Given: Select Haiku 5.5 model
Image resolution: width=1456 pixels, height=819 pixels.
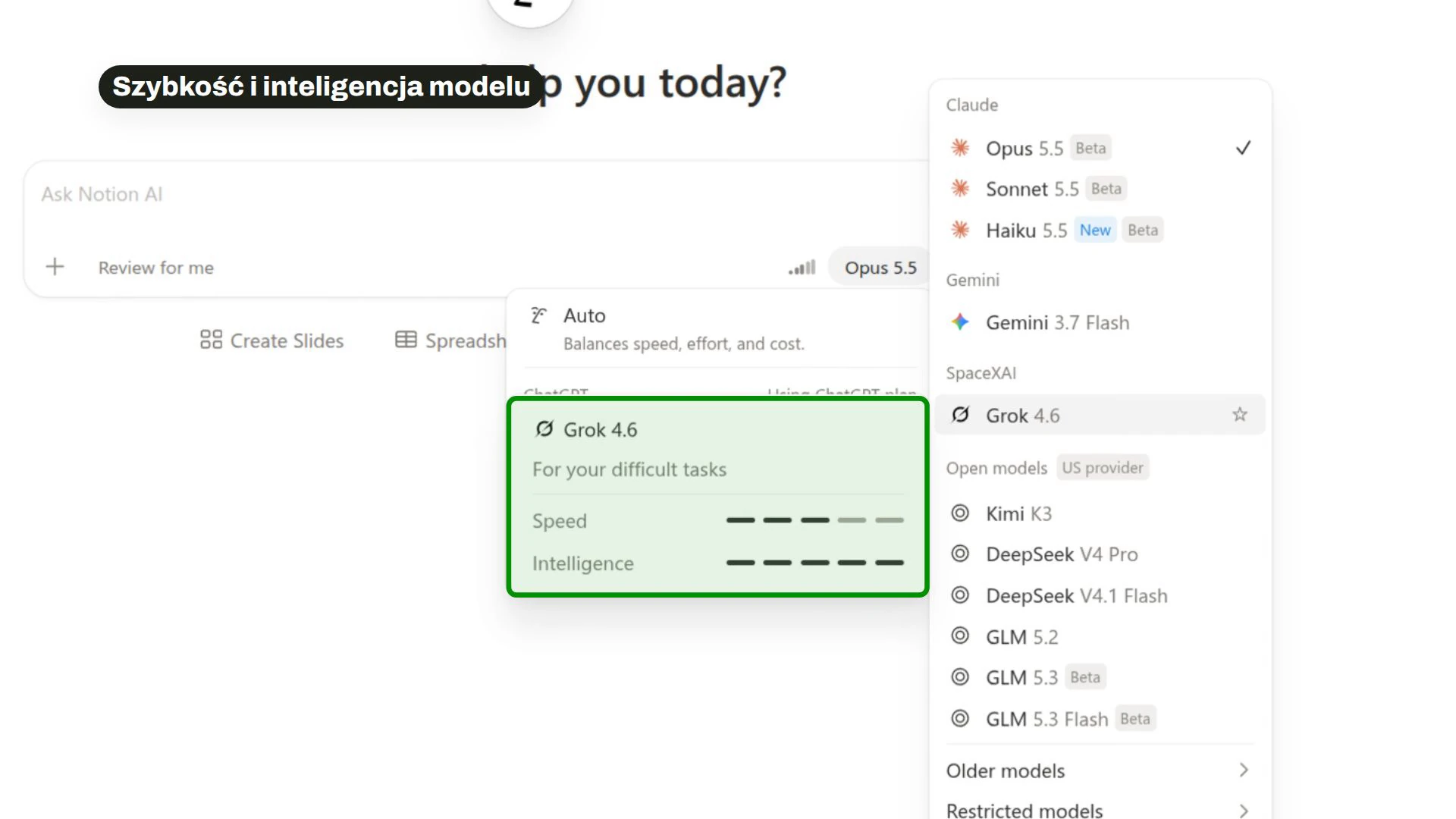Looking at the screenshot, I should [1100, 230].
